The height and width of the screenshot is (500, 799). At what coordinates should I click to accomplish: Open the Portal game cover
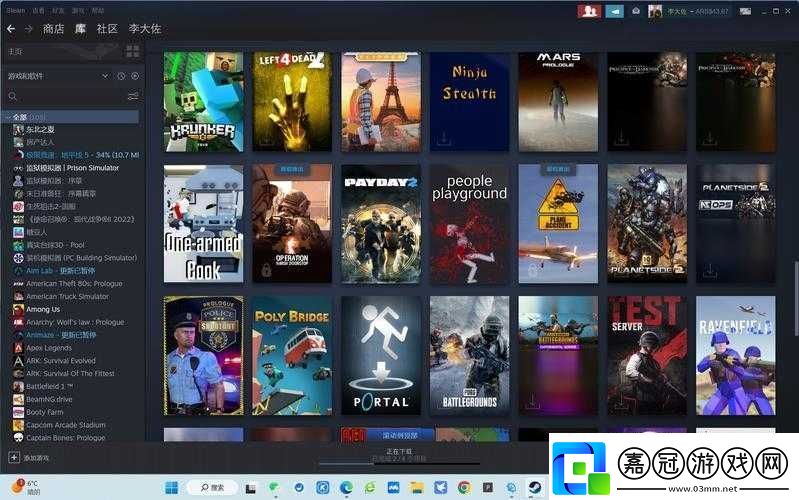(381, 355)
